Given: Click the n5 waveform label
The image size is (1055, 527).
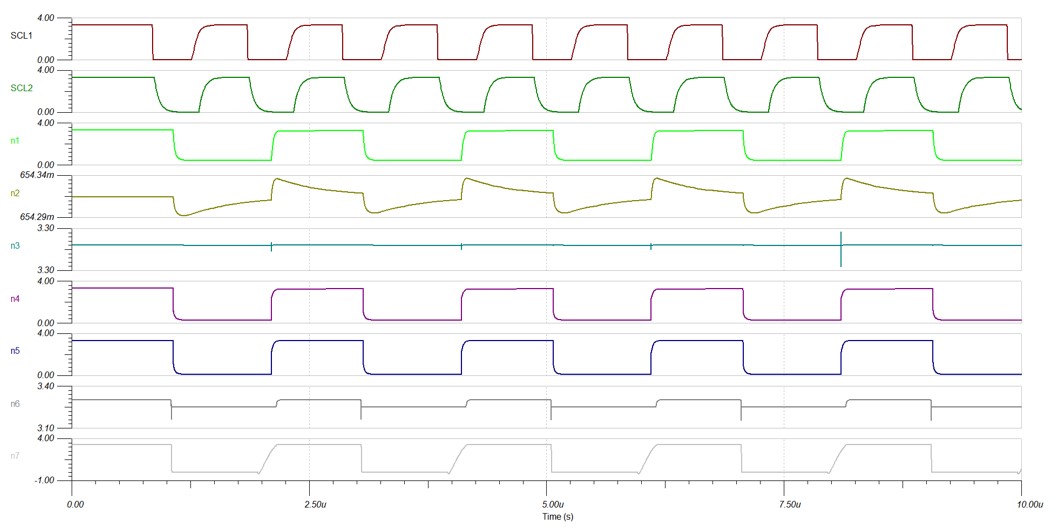Looking at the screenshot, I should [x=16, y=350].
